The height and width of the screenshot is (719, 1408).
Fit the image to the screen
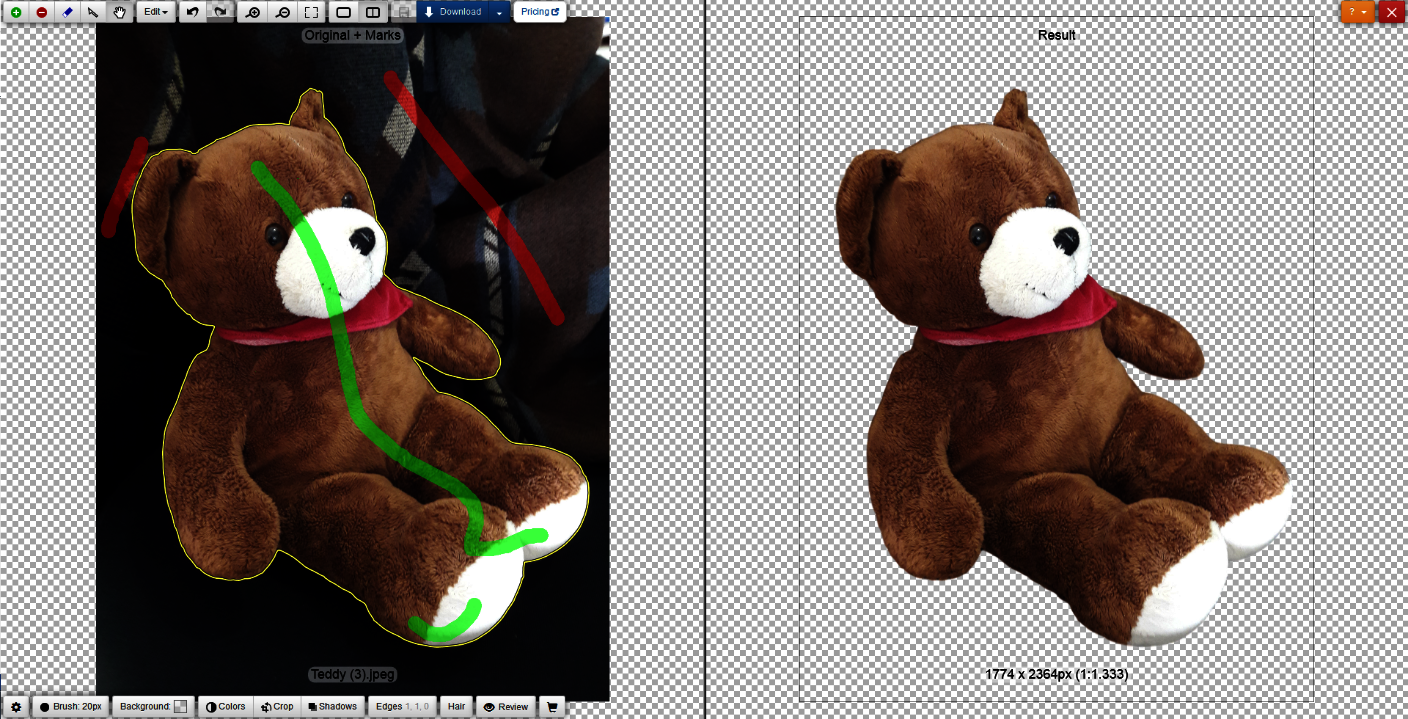pyautogui.click(x=309, y=12)
